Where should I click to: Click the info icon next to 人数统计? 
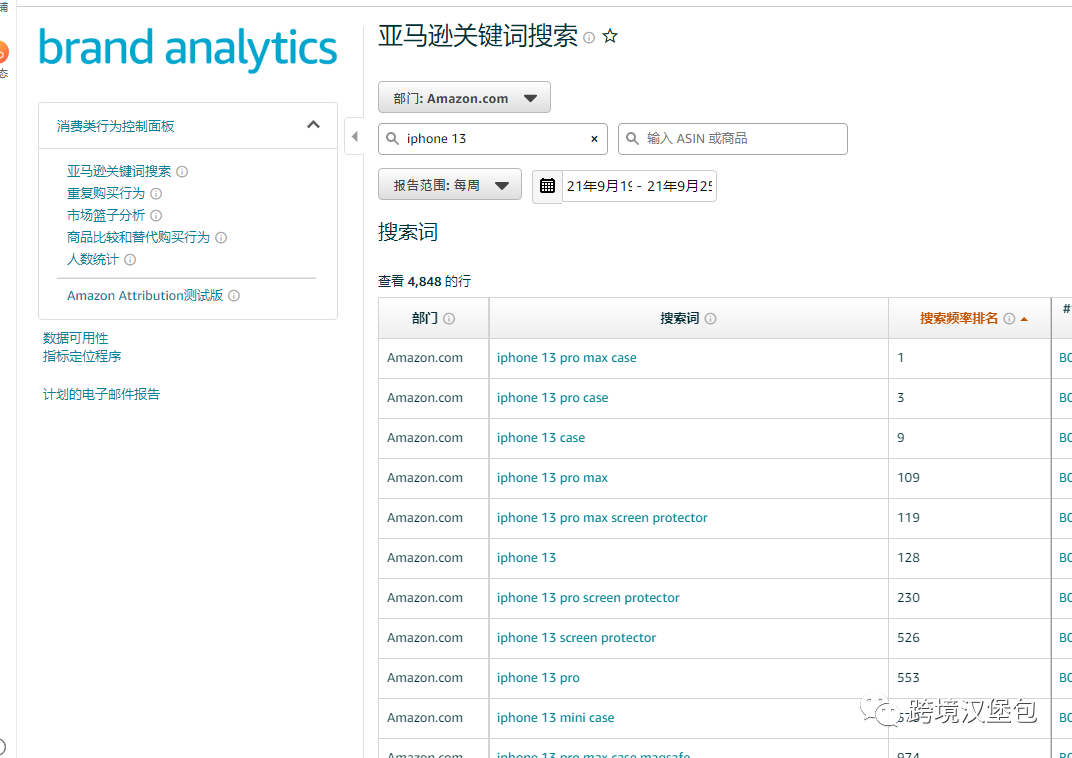click(129, 259)
